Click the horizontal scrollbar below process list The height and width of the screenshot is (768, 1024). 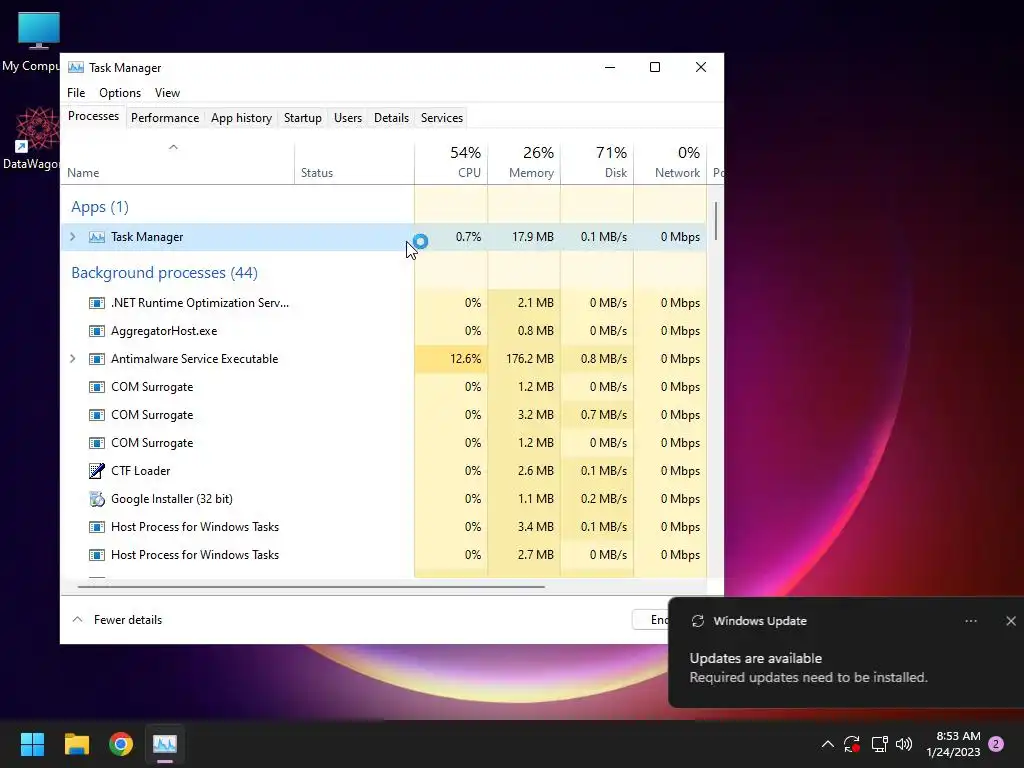pyautogui.click(x=311, y=587)
